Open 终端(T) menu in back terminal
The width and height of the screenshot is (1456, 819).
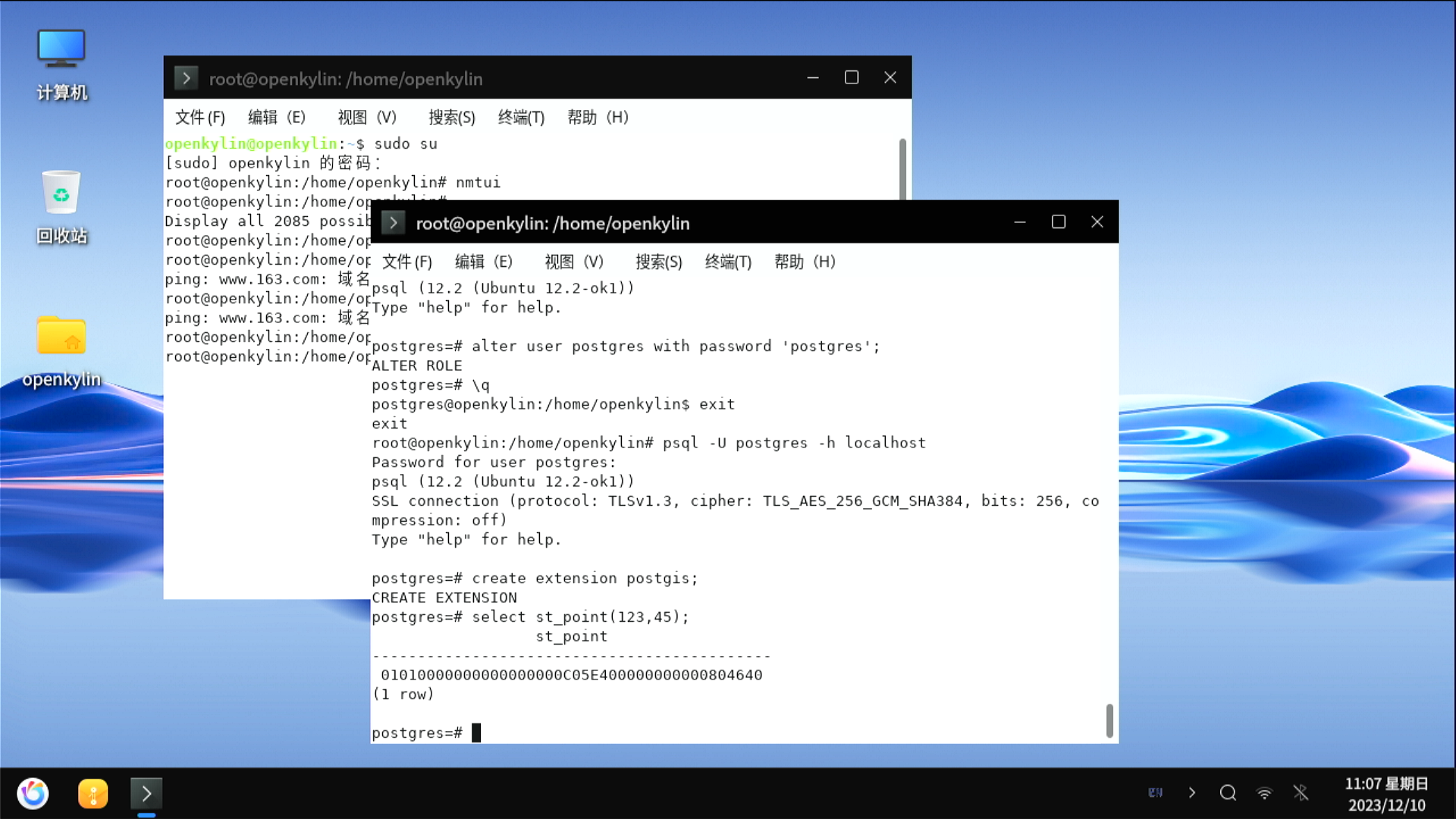click(x=521, y=118)
